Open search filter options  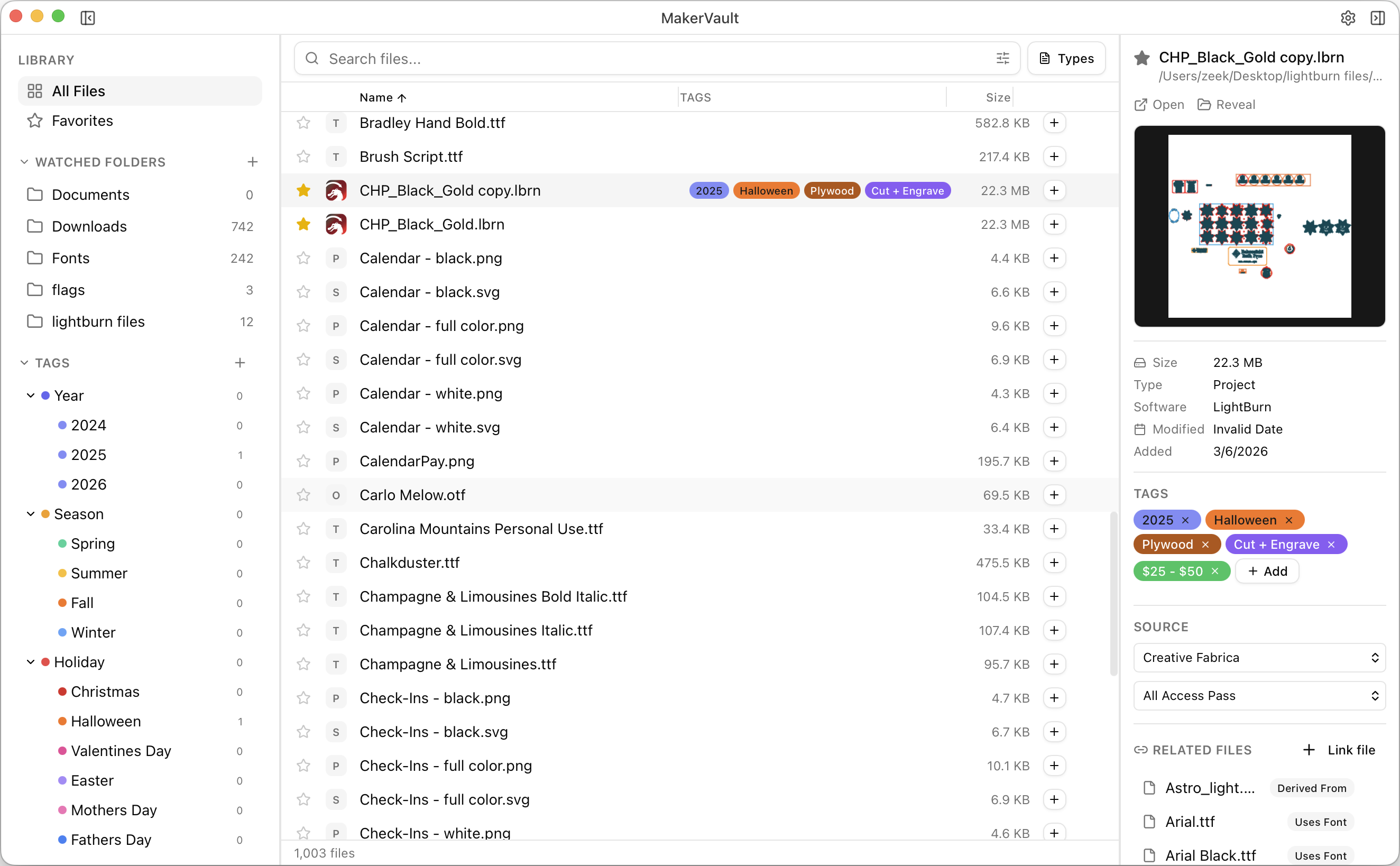point(1002,58)
